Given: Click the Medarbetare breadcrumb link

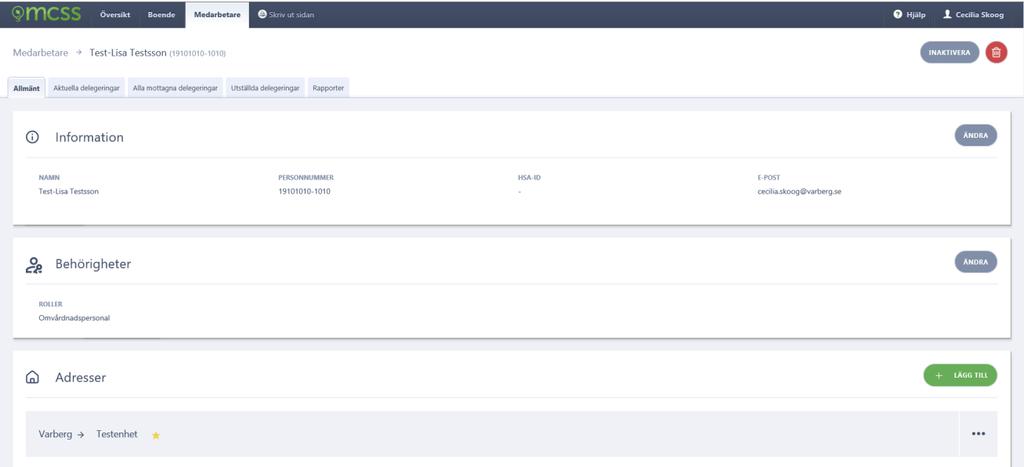Looking at the screenshot, I should [40, 52].
